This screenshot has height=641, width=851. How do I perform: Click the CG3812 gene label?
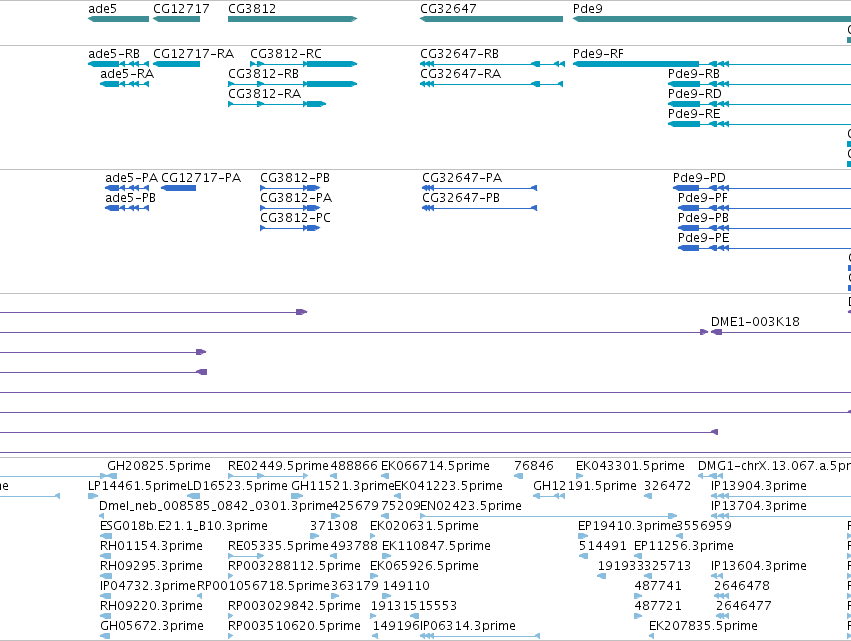[x=252, y=9]
